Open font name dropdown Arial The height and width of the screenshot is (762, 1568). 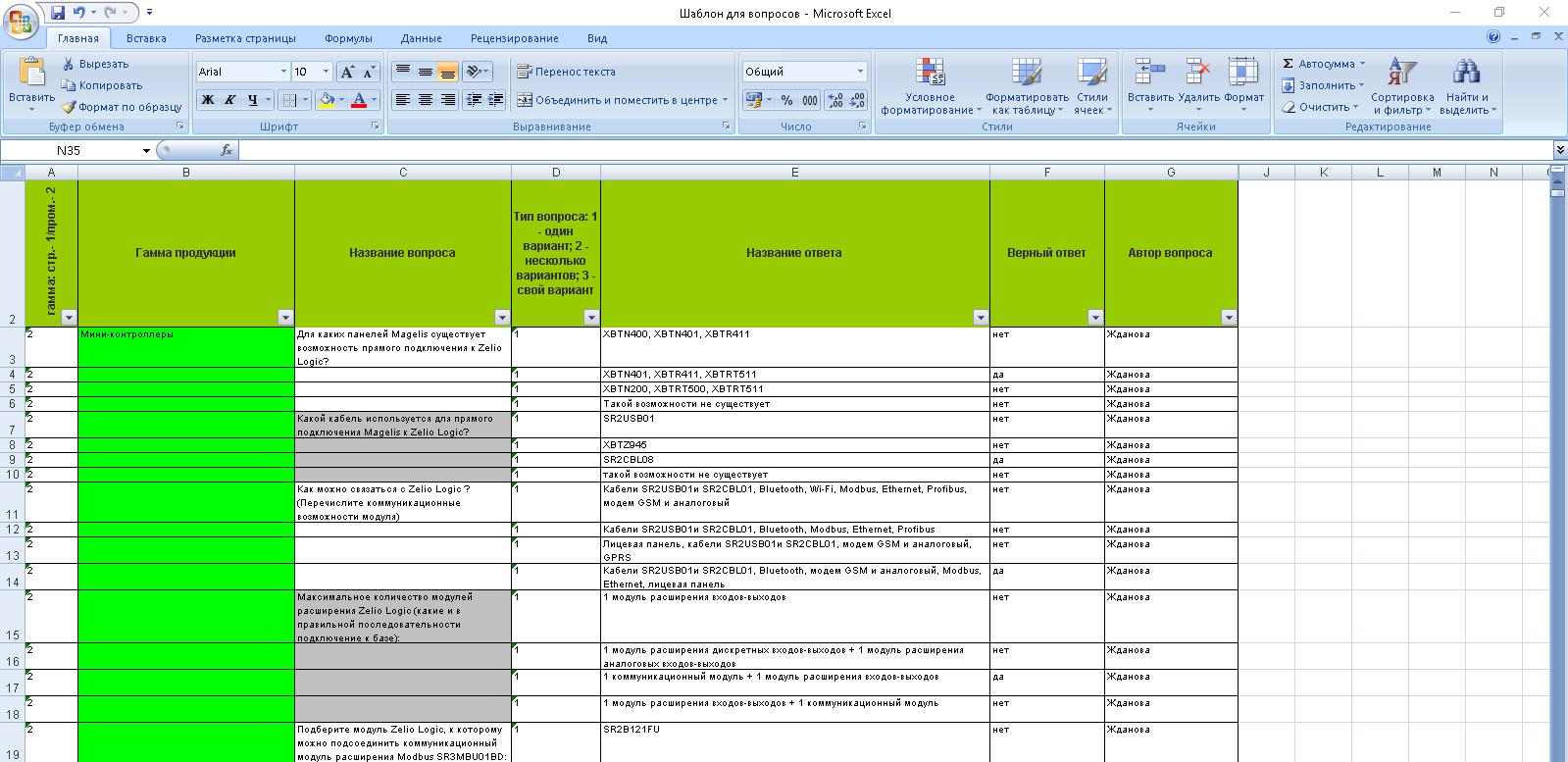point(283,72)
